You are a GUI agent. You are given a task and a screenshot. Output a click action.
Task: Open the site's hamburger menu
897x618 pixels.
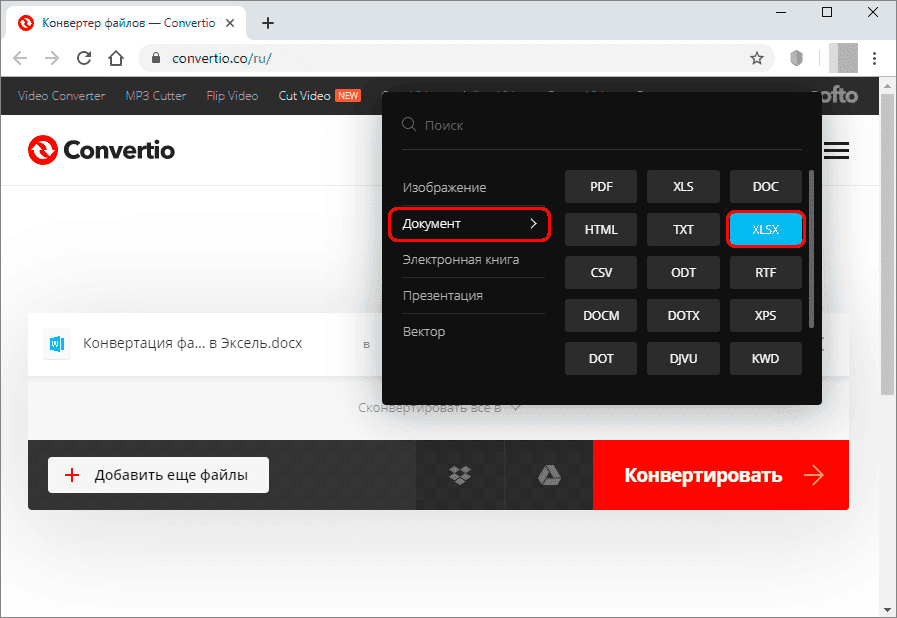(836, 150)
